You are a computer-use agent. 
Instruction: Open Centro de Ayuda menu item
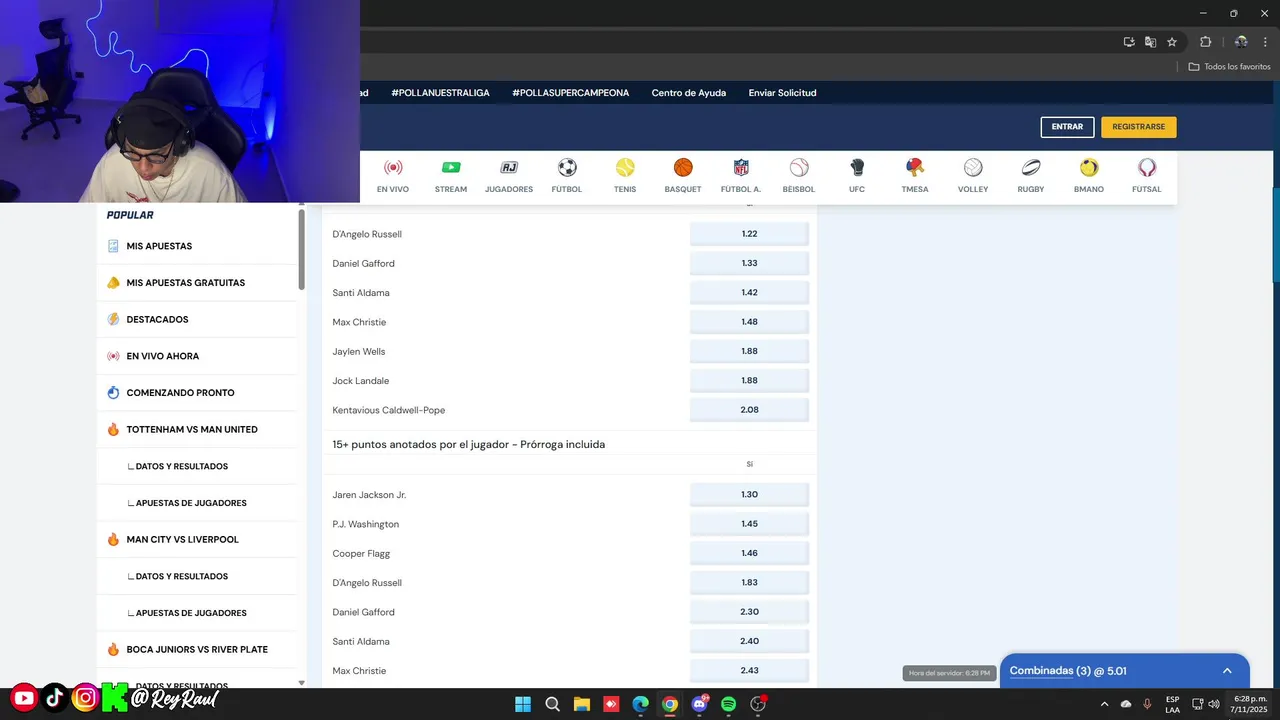(x=689, y=93)
